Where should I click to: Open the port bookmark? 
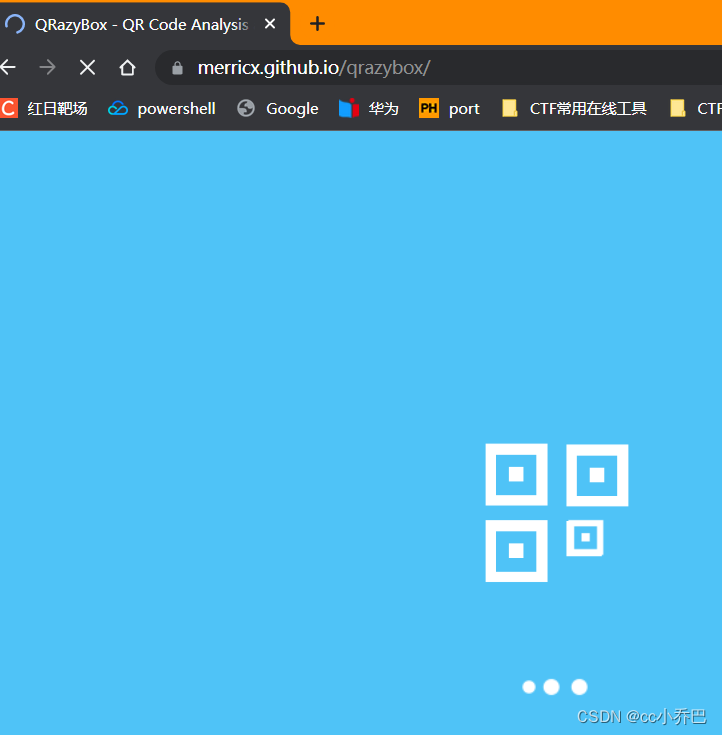pos(449,108)
